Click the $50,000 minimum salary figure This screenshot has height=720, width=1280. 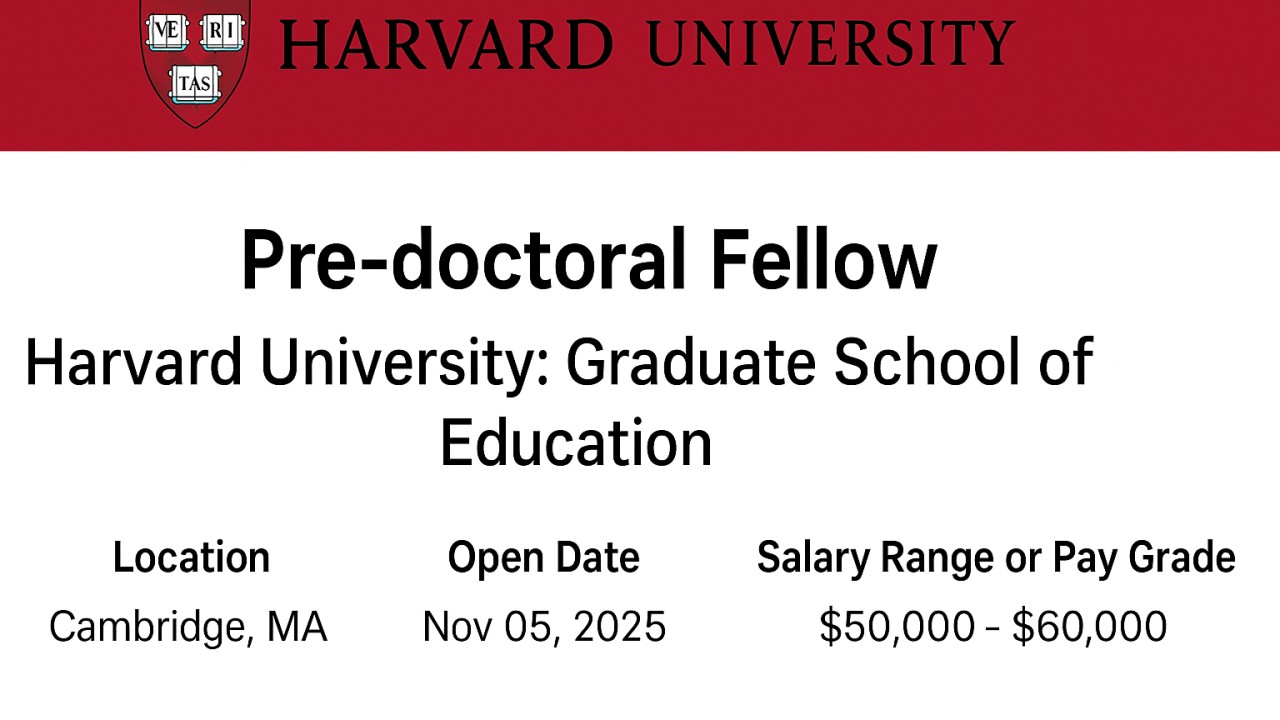pyautogui.click(x=896, y=627)
